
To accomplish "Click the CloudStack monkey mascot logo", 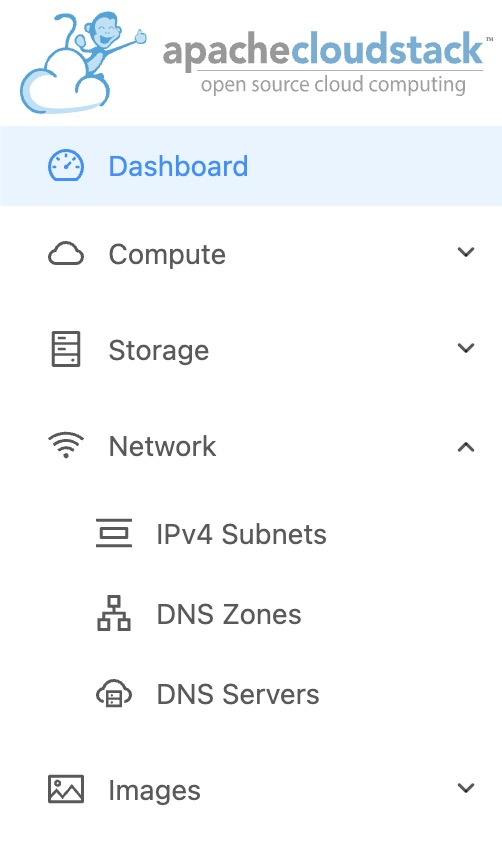I will pyautogui.click(x=83, y=63).
